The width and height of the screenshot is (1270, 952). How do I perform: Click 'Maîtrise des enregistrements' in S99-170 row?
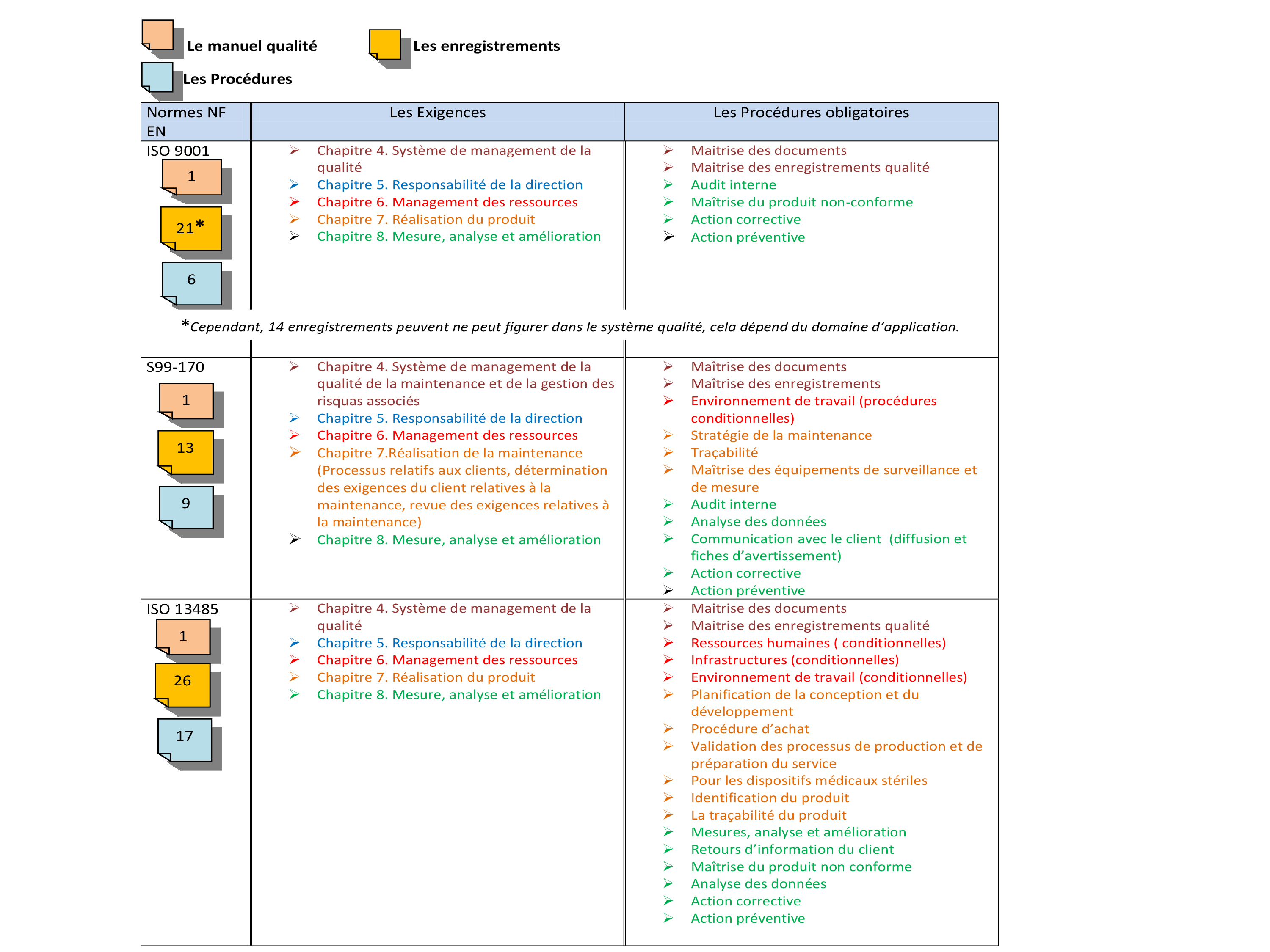coord(785,384)
